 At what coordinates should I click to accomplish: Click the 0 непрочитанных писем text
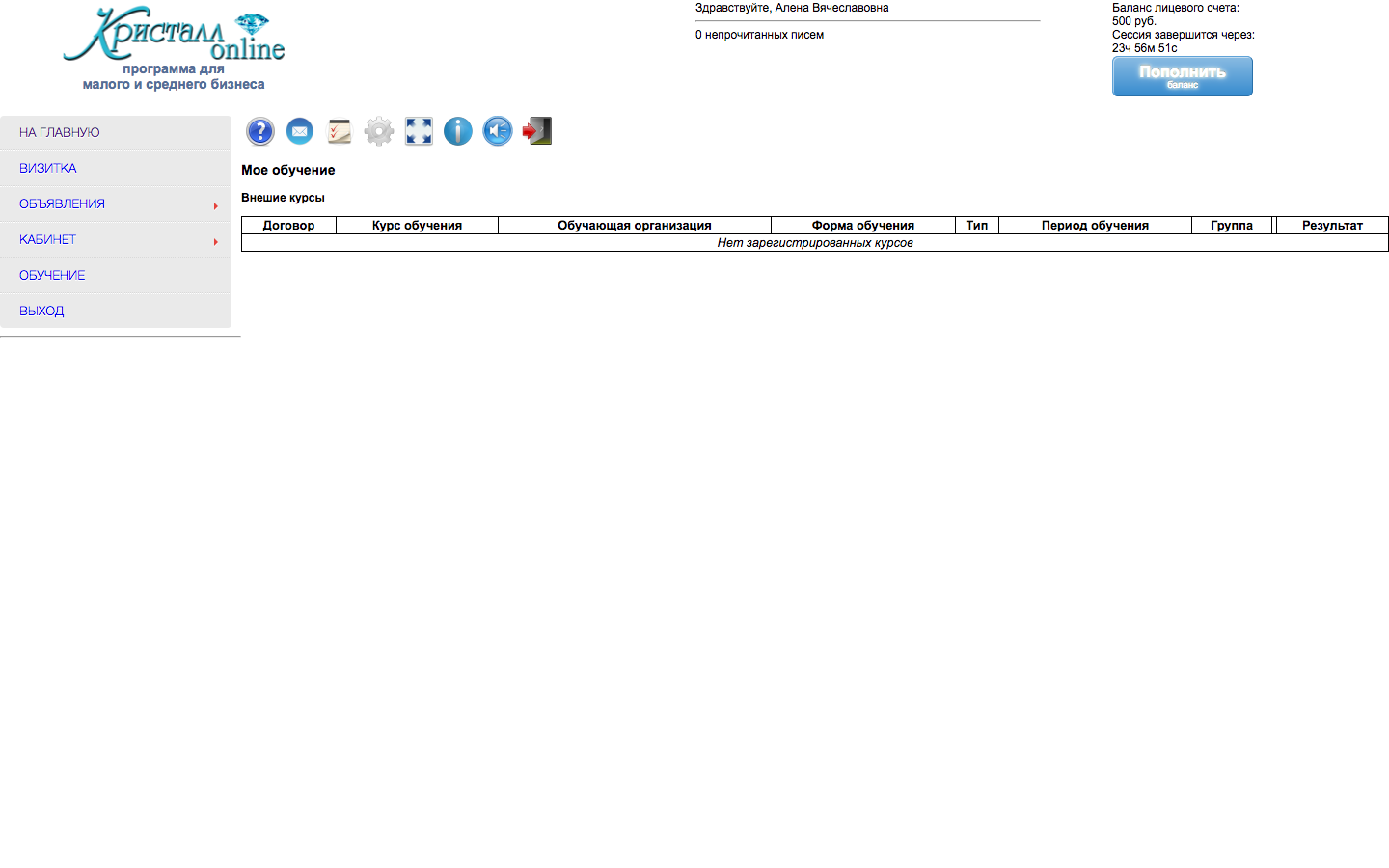point(759,35)
